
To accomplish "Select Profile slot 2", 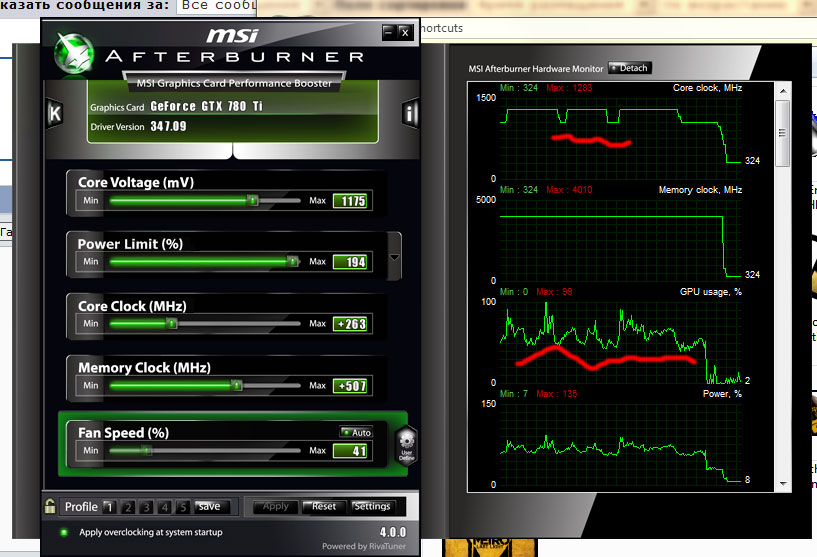I will (x=128, y=506).
